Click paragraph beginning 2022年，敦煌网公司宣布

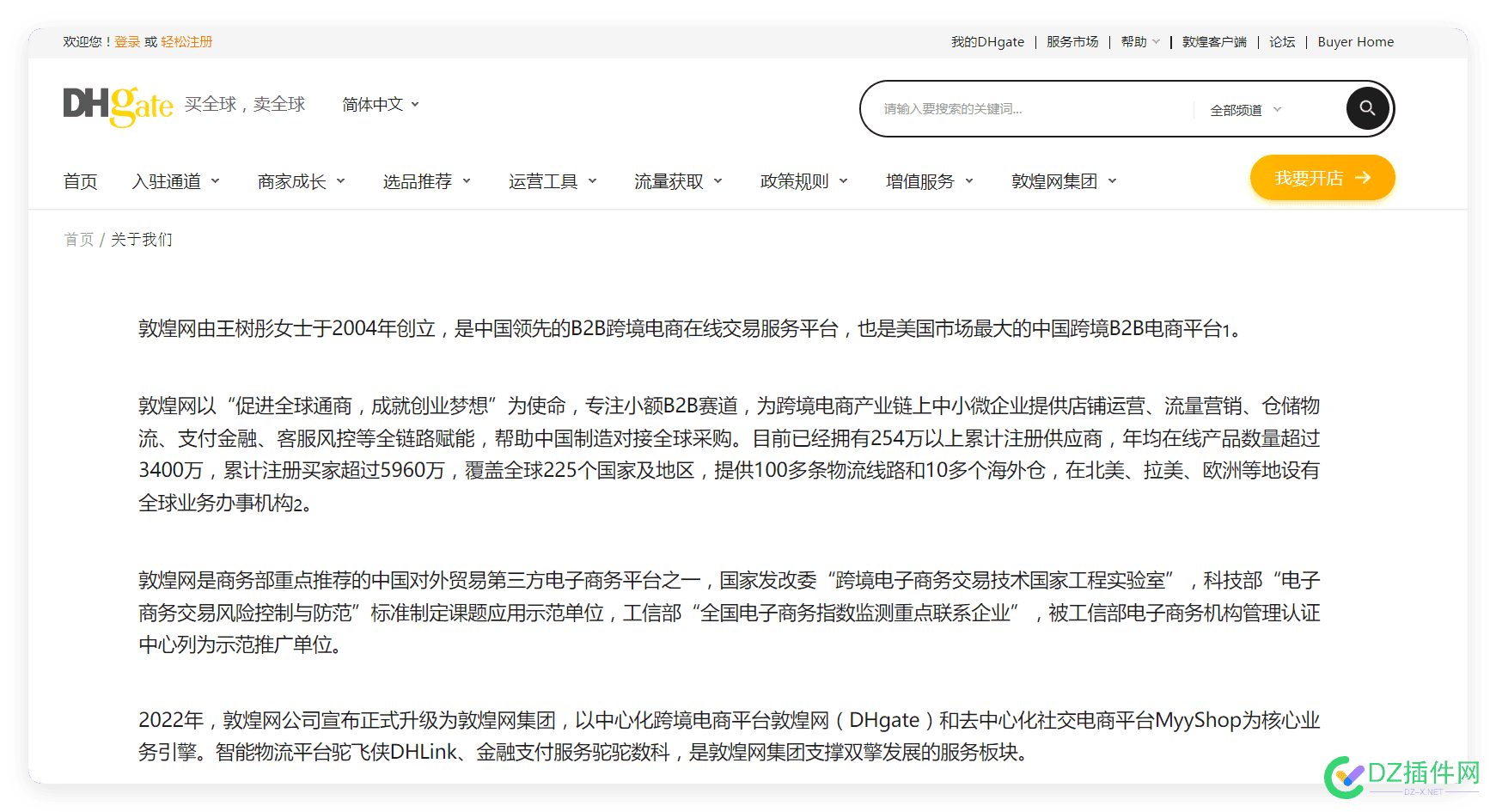[729, 736]
